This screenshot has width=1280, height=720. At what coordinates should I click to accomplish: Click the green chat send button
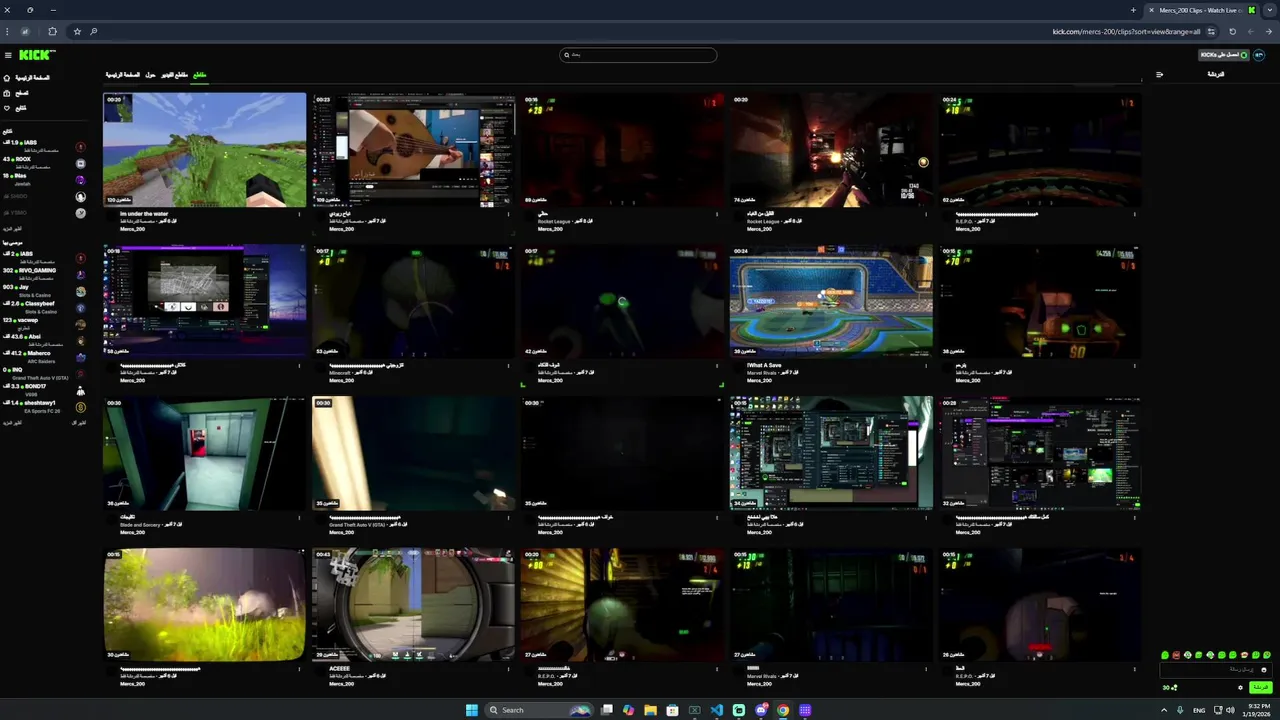(1260, 687)
